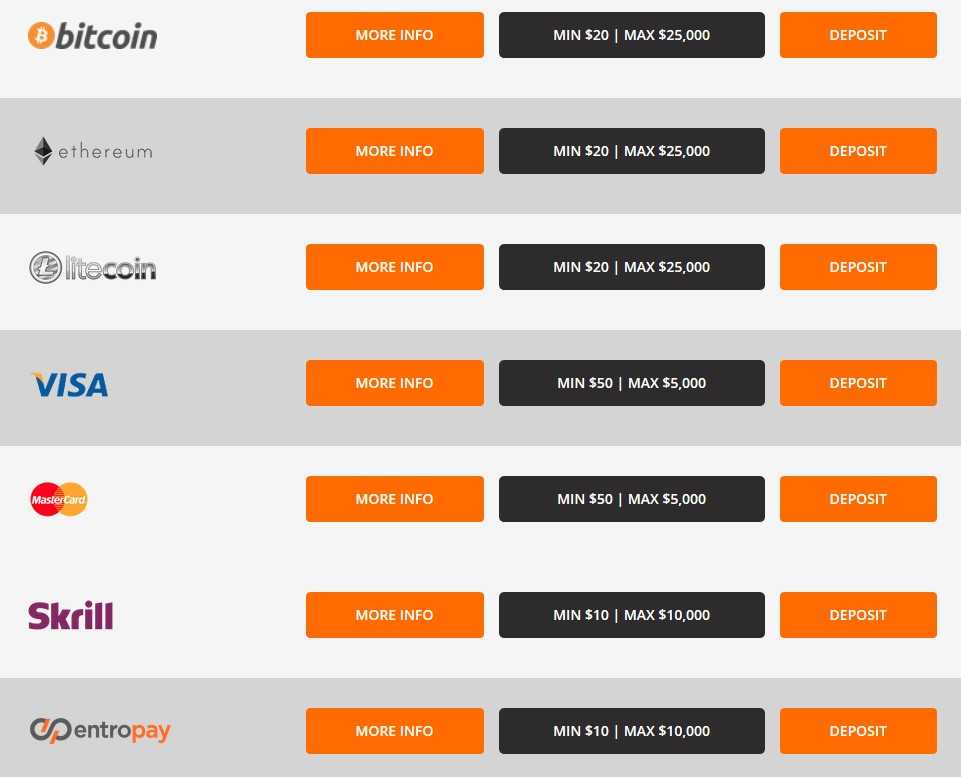Click the Skrill logo
Image resolution: width=961 pixels, height=777 pixels.
click(x=70, y=615)
